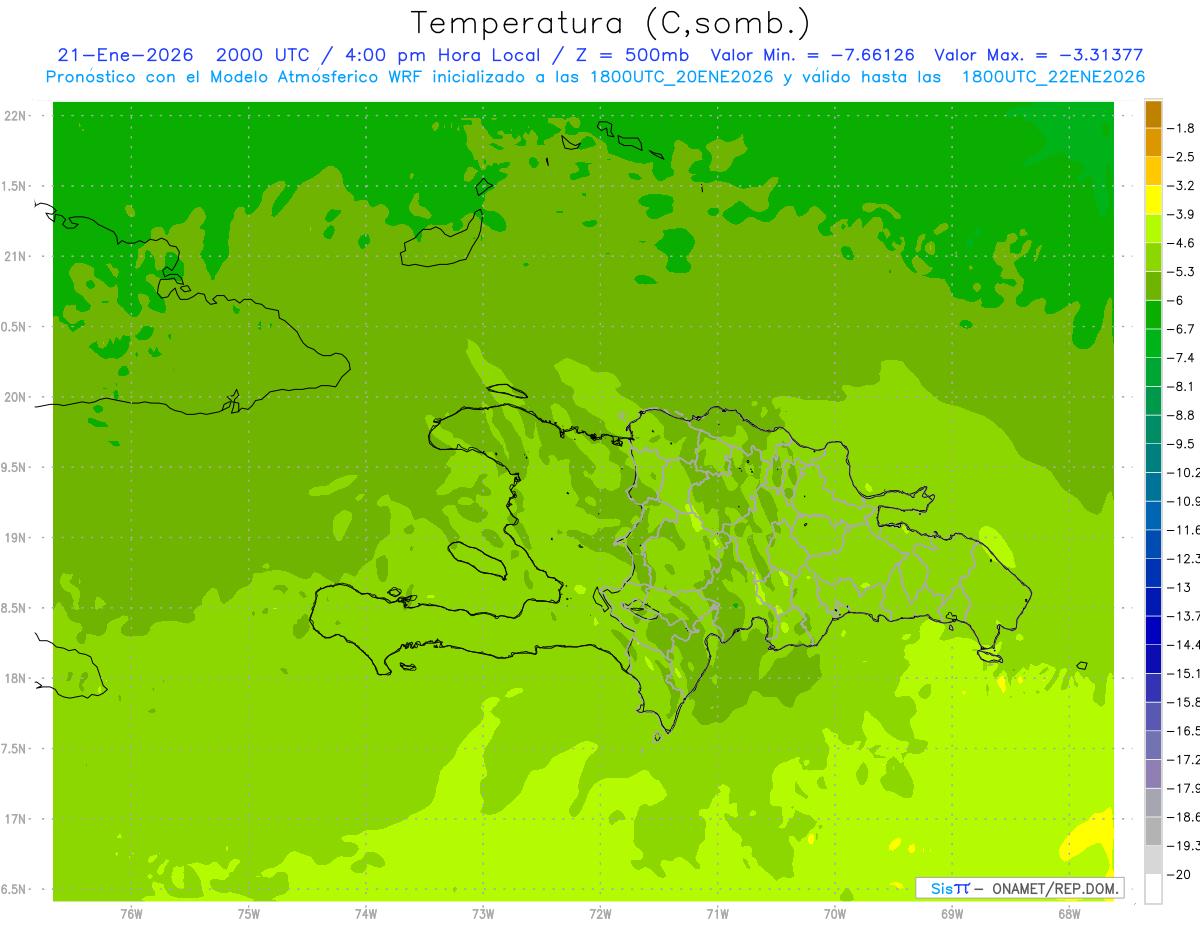Screen dimensions: 1200x927
Task: Pick the dark blue swatch between -14.4 and -13.7
Action: click(x=1153, y=630)
